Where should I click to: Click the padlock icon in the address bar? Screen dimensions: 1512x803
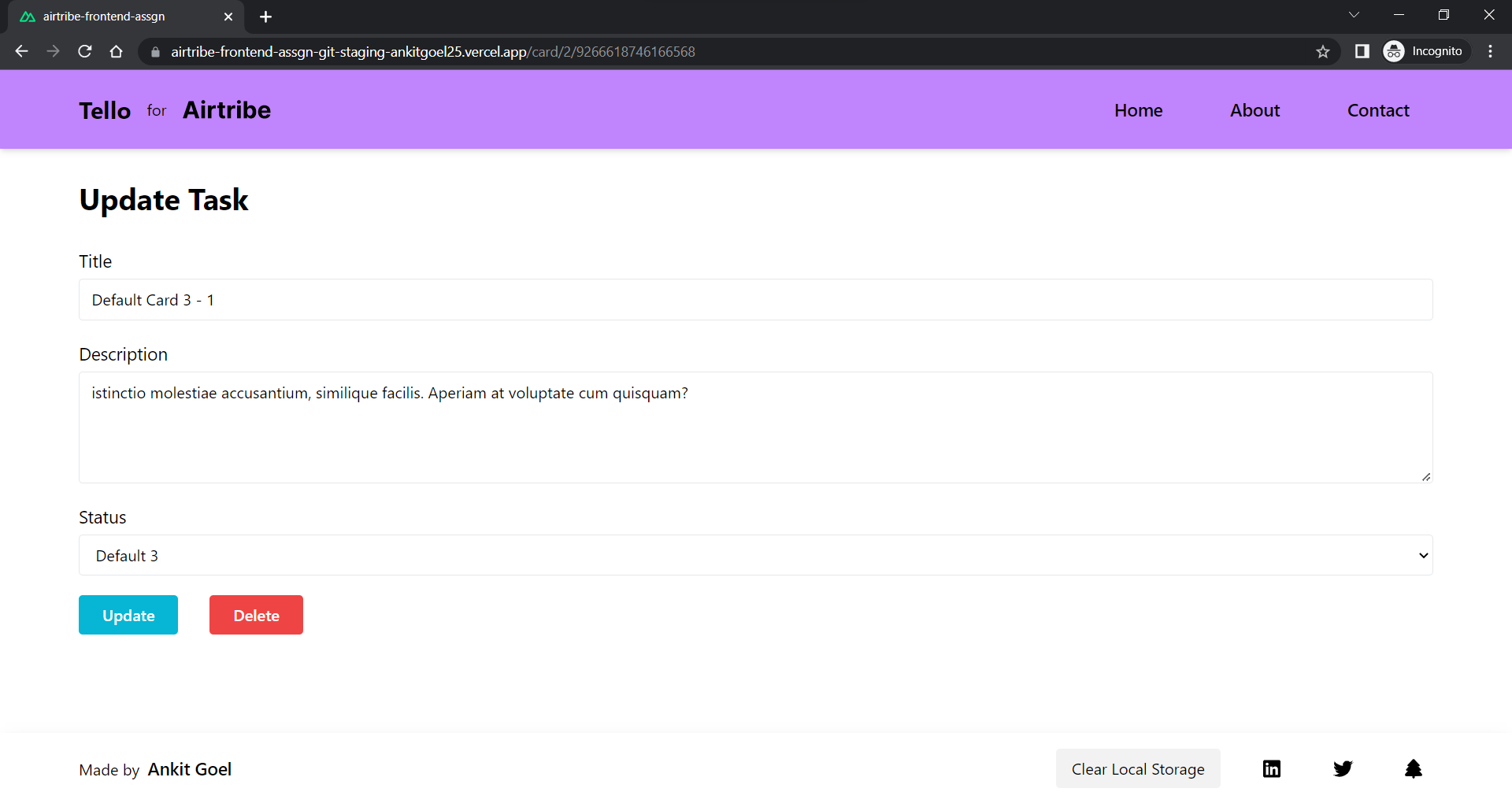tap(154, 52)
